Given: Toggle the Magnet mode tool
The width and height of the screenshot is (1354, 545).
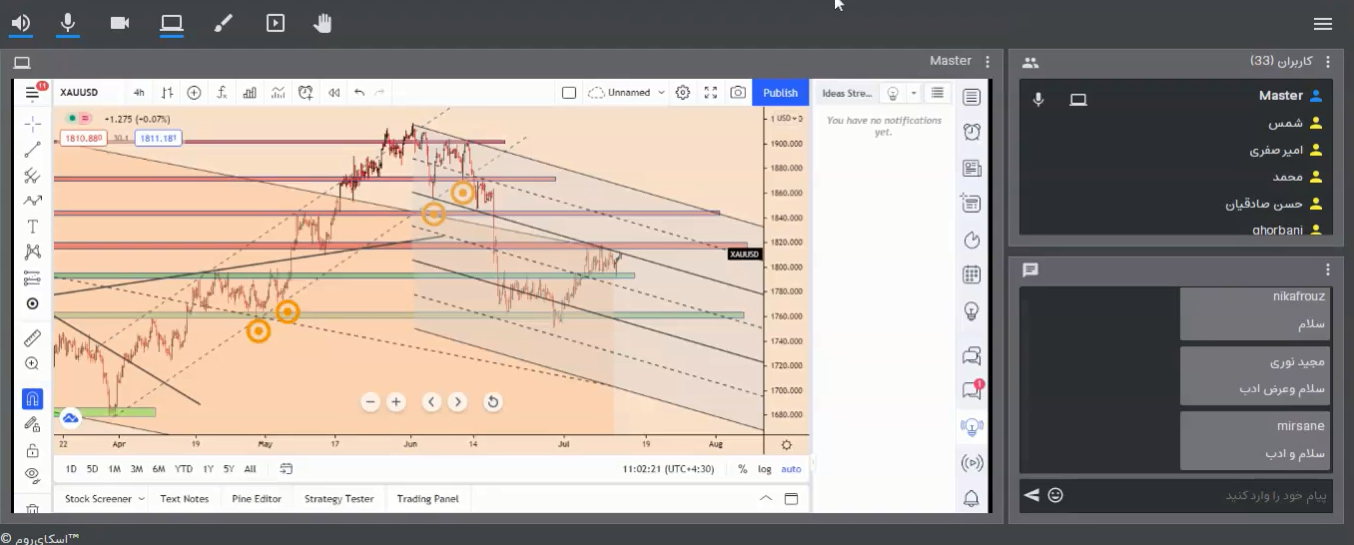Looking at the screenshot, I should [32, 398].
